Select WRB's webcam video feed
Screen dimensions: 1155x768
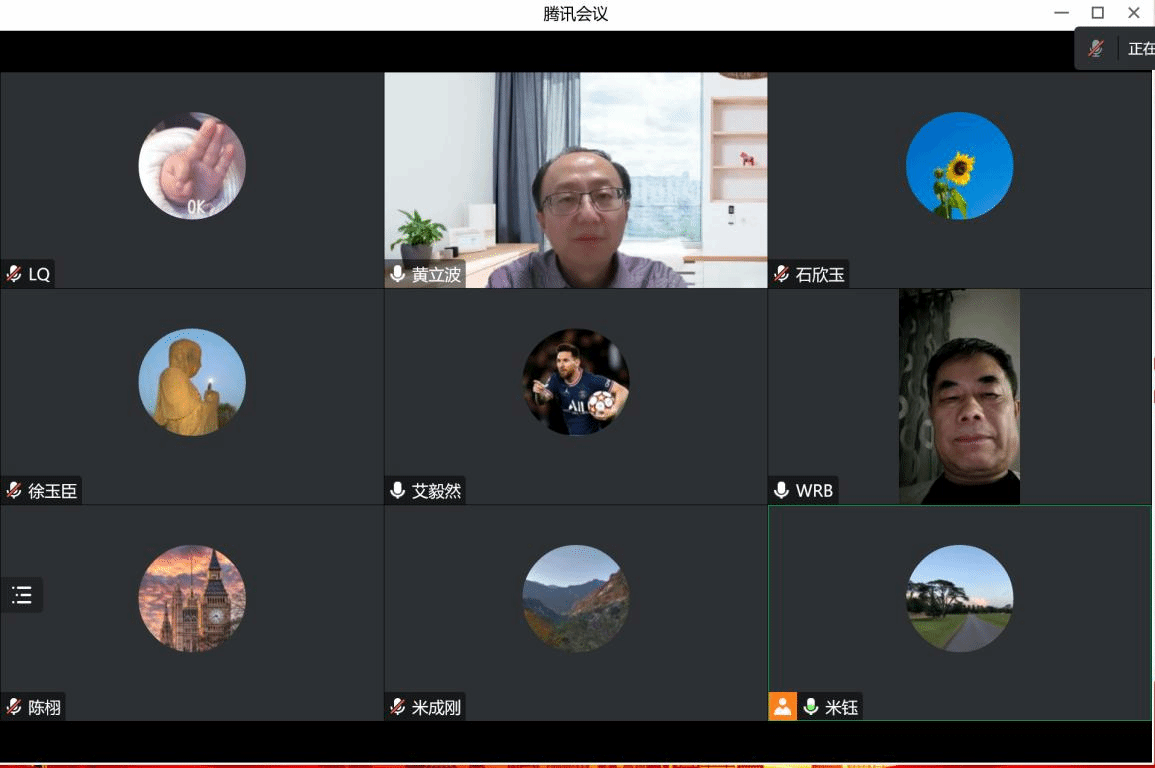959,396
